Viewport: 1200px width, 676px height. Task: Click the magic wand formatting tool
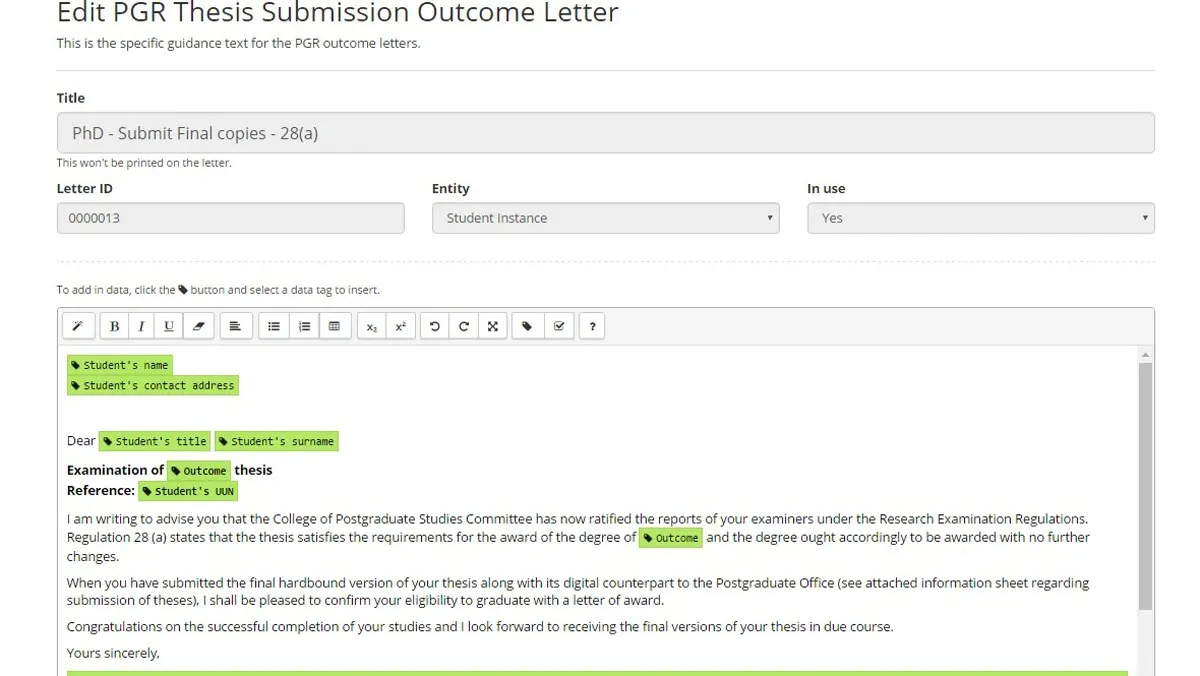[78, 326]
